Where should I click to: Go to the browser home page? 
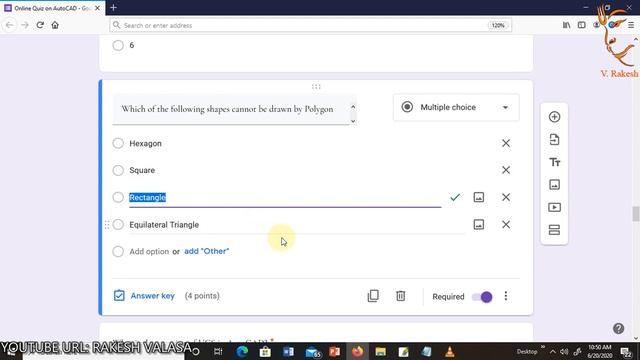(55, 25)
